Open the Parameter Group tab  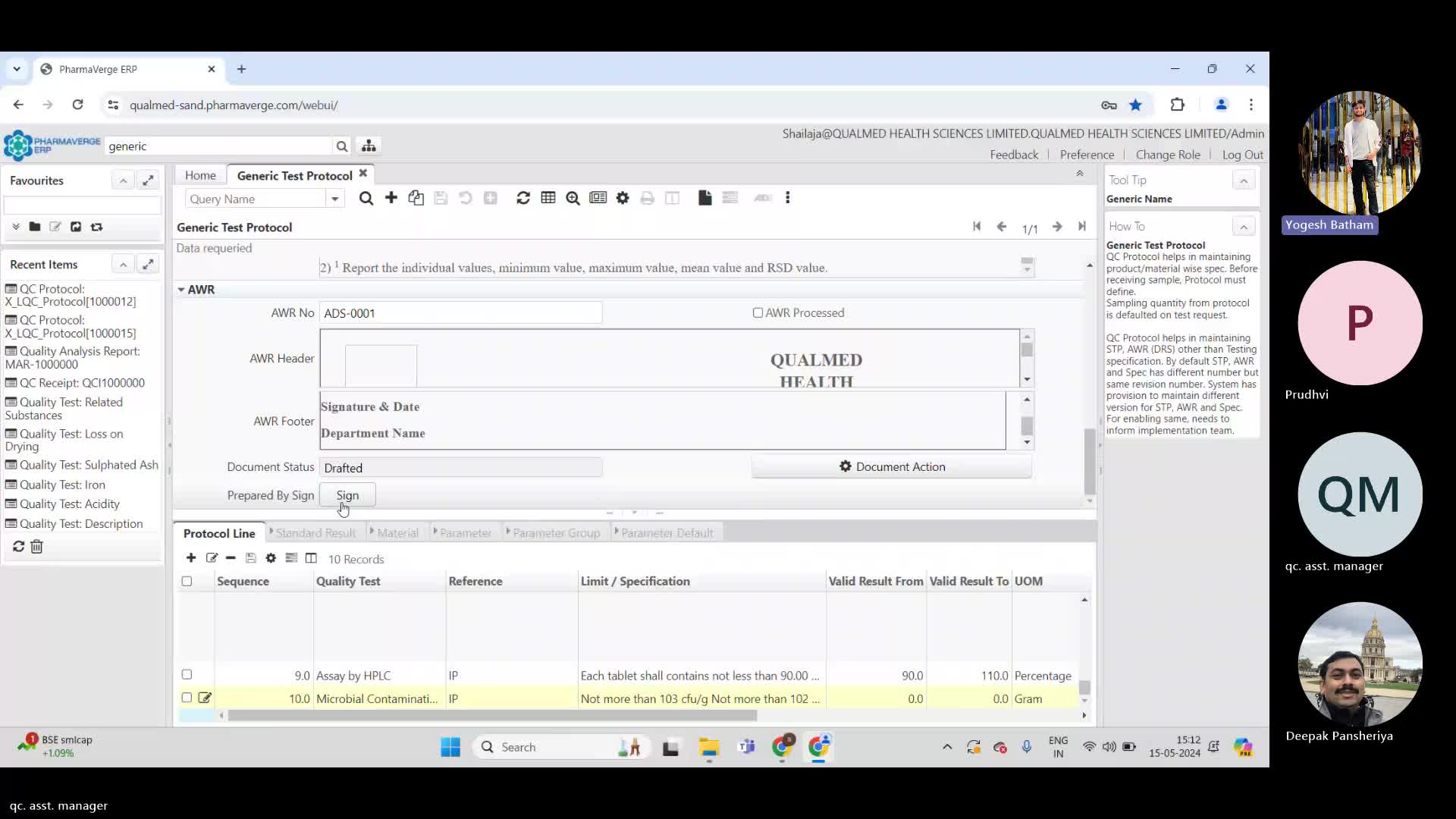click(x=556, y=533)
